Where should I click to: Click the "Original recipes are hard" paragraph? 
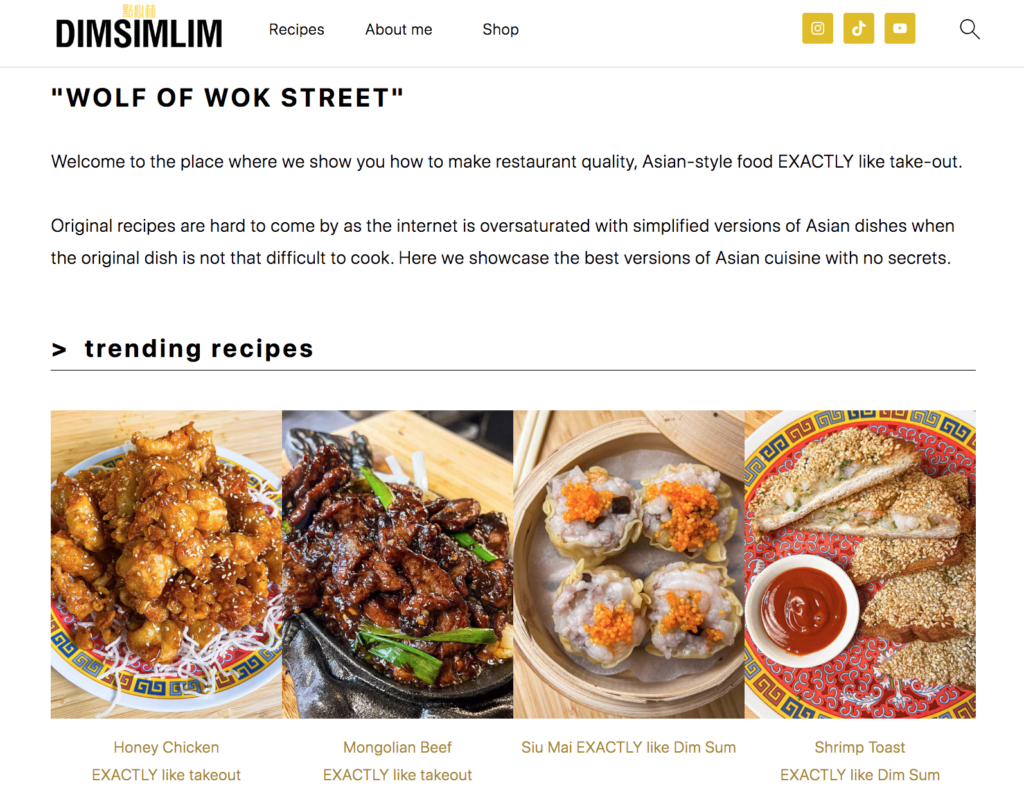[x=502, y=242]
